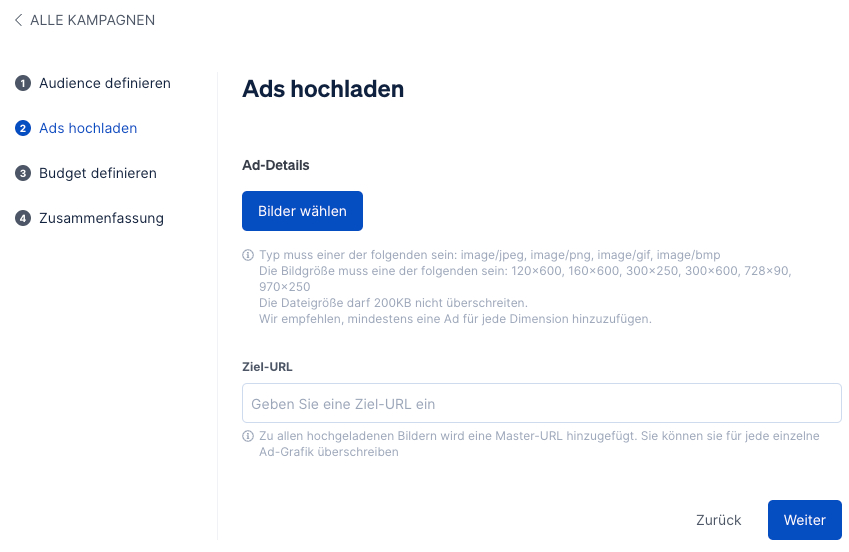Viewport: 849px width, 552px height.
Task: Click the Ad-Details section label
Action: point(276,165)
